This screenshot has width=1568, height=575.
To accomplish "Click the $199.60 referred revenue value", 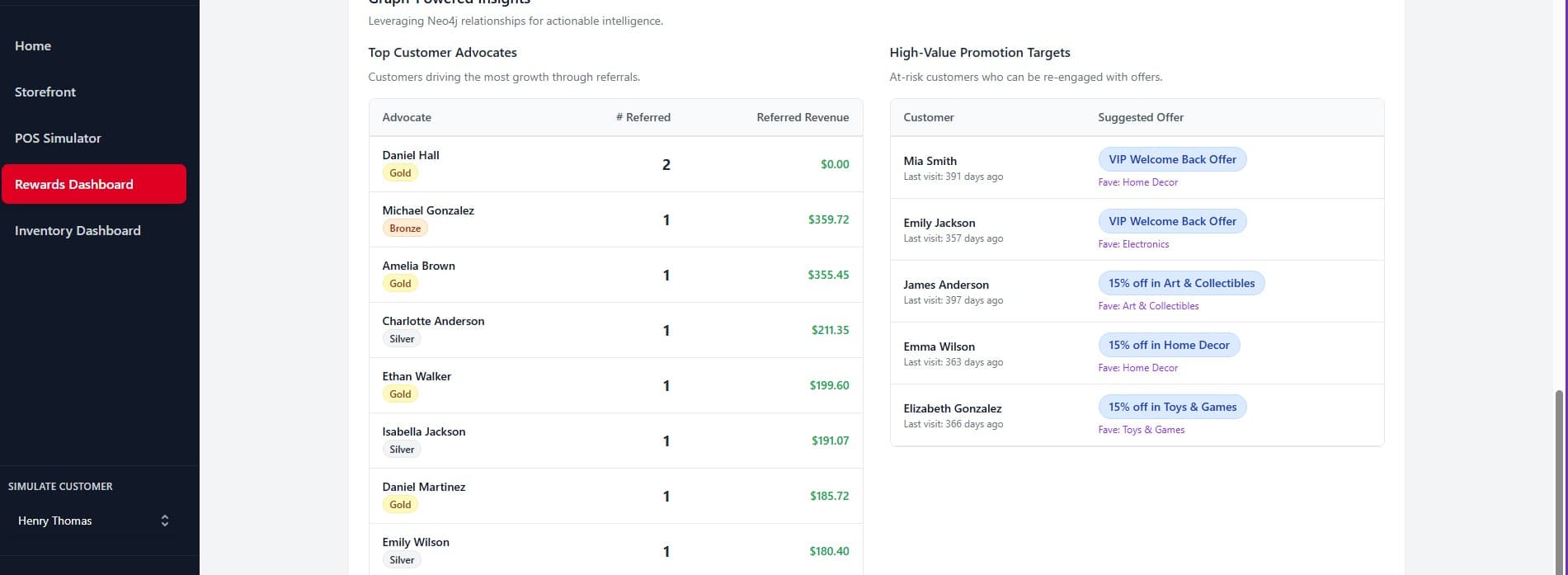I will coord(829,385).
